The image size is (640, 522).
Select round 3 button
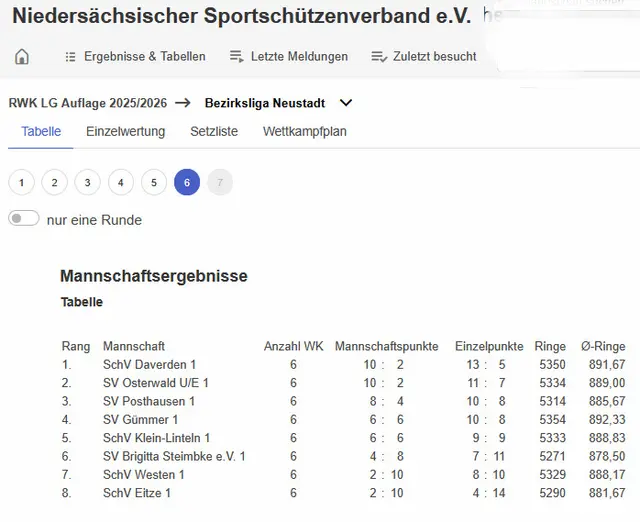(88, 183)
